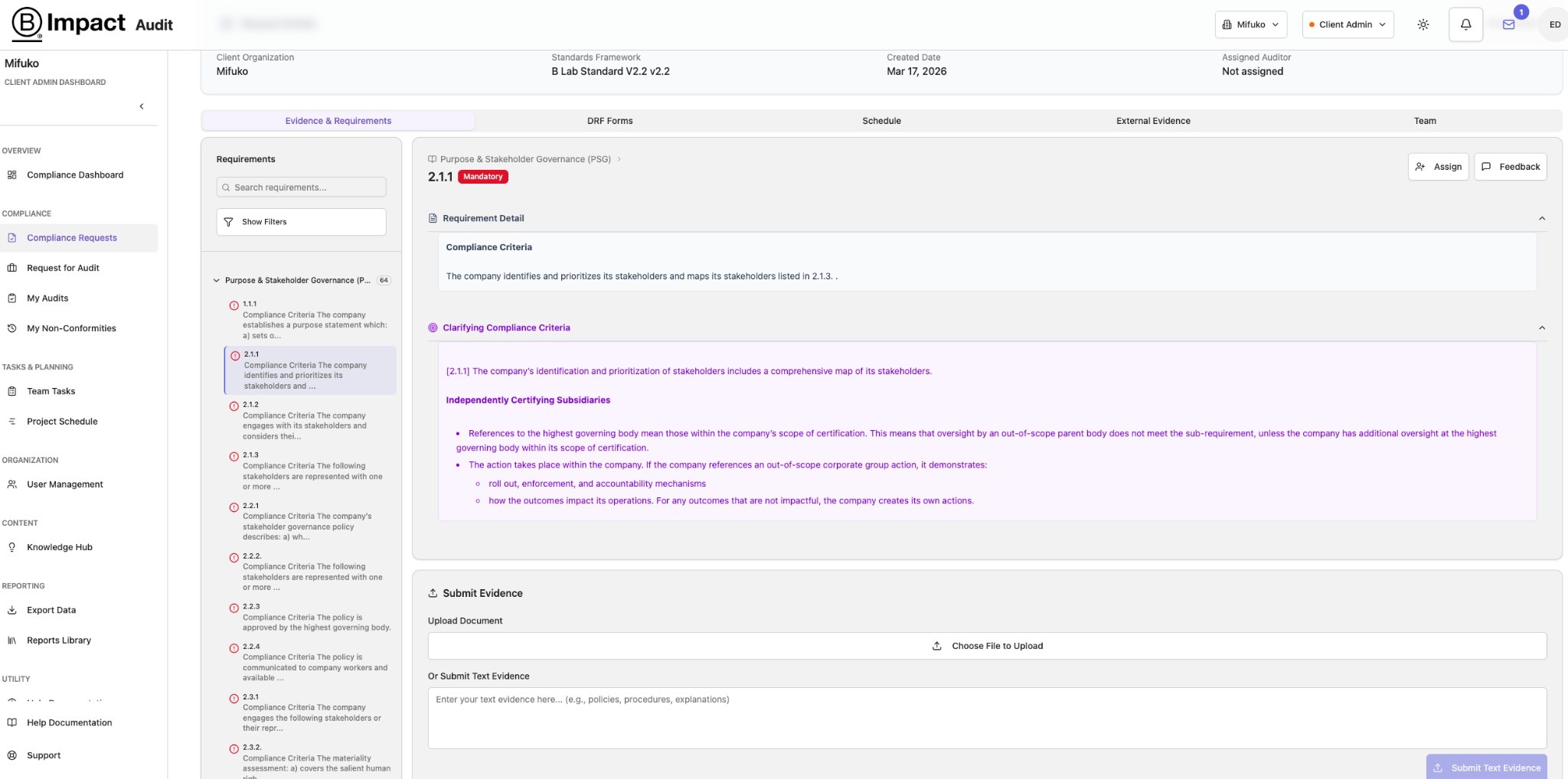
Task: Switch to the DRF Forms tab
Action: 609,121
